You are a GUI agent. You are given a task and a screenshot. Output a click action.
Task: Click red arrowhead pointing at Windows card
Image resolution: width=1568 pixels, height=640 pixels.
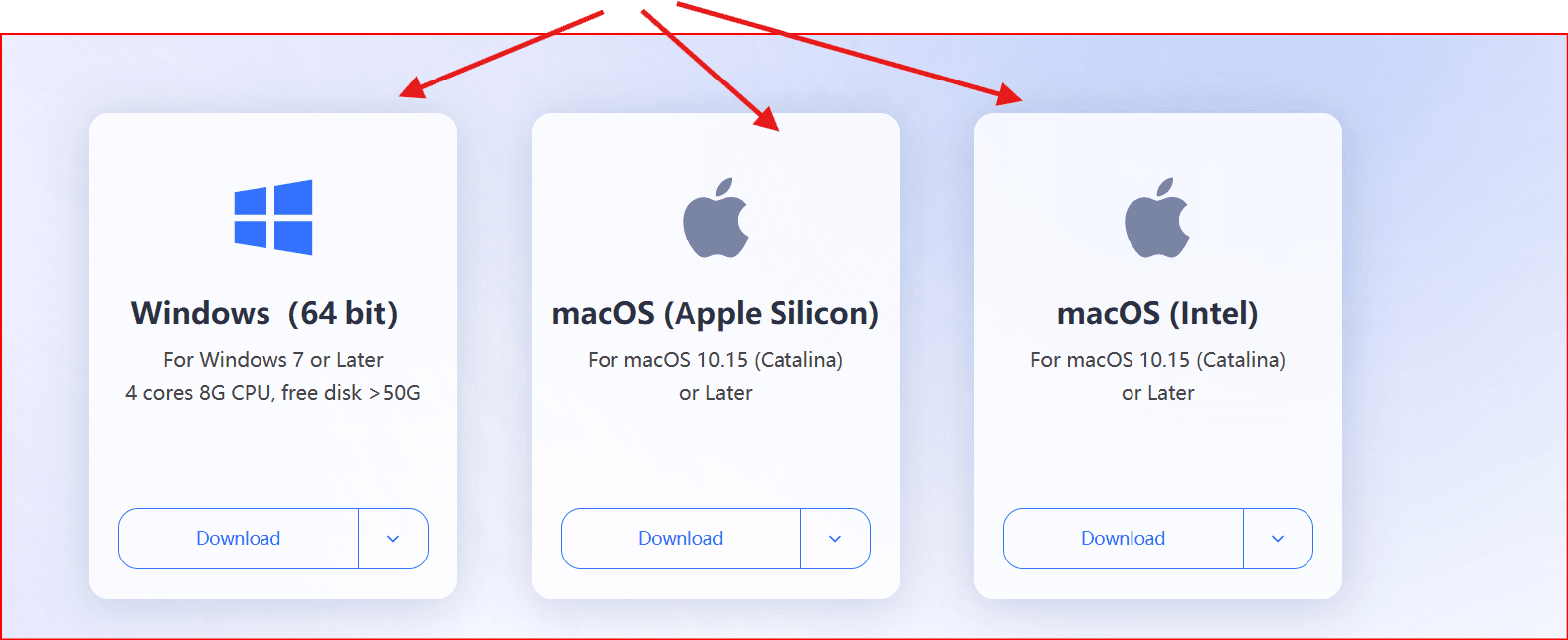tap(411, 88)
